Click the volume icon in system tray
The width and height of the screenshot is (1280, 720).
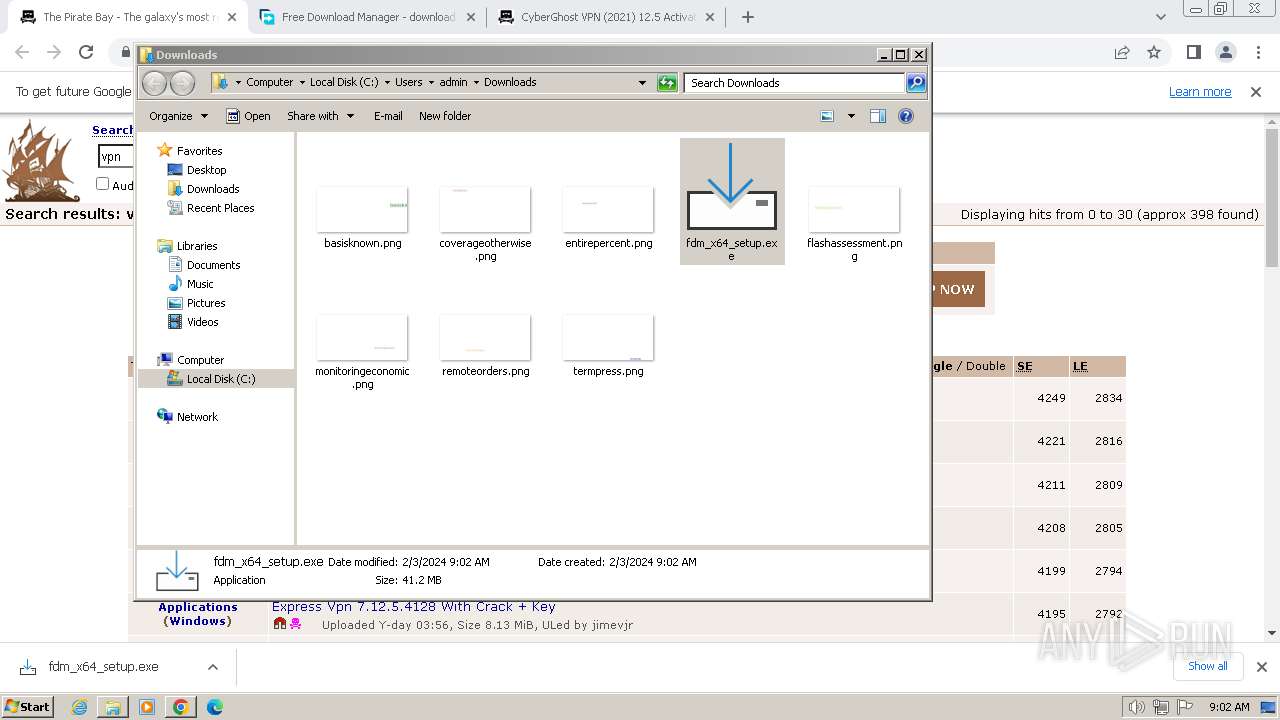[1137, 707]
